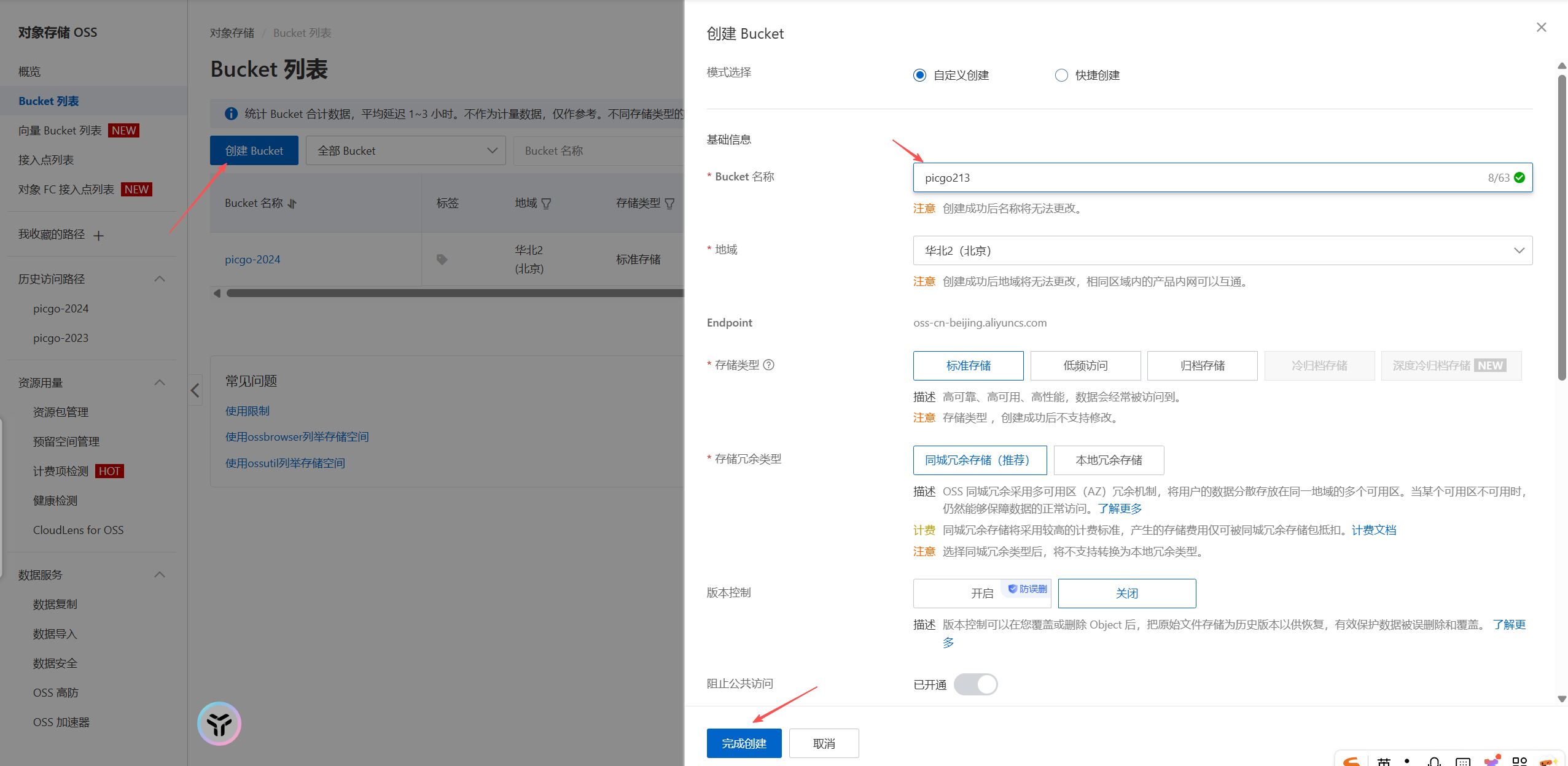Click the 完成创建 button
The height and width of the screenshot is (766, 1568).
(744, 743)
